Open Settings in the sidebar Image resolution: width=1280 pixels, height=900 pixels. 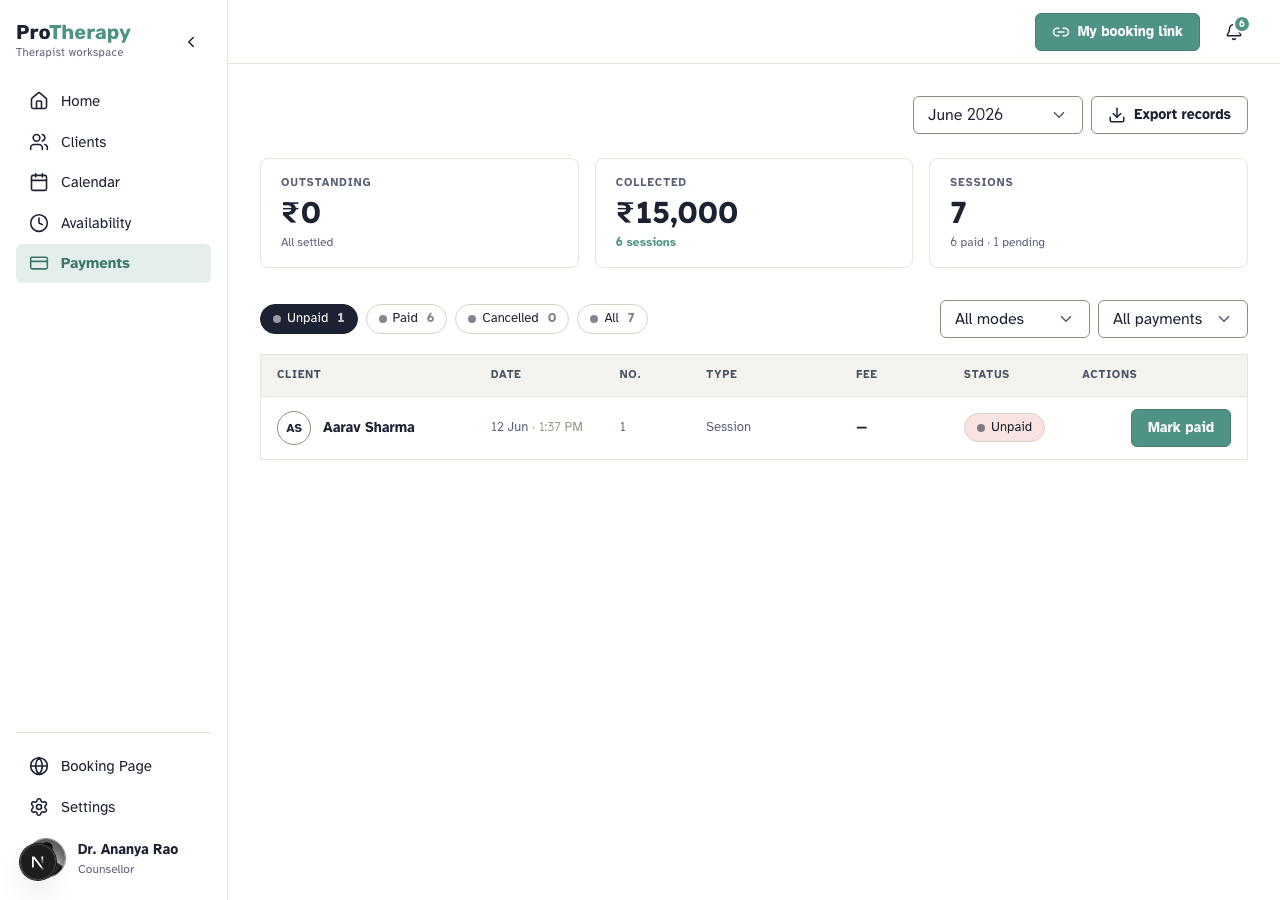(113, 807)
